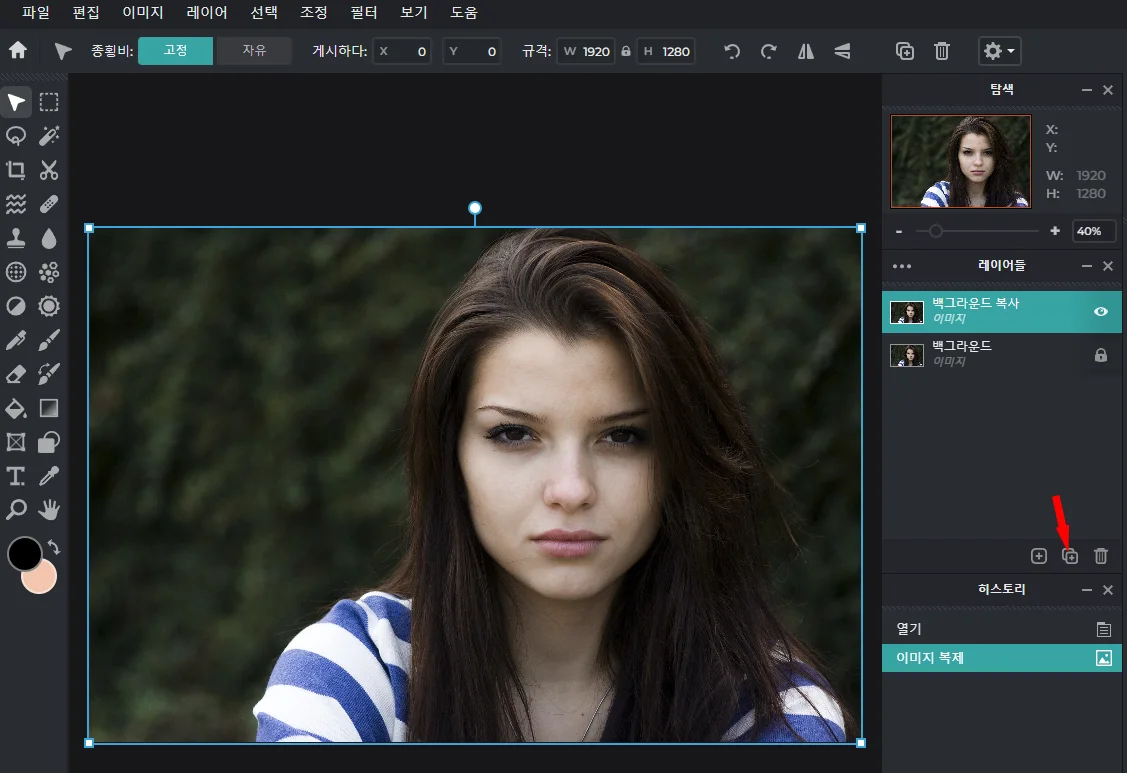Open the peach background color swatch
This screenshot has height=773, width=1127.
41,580
